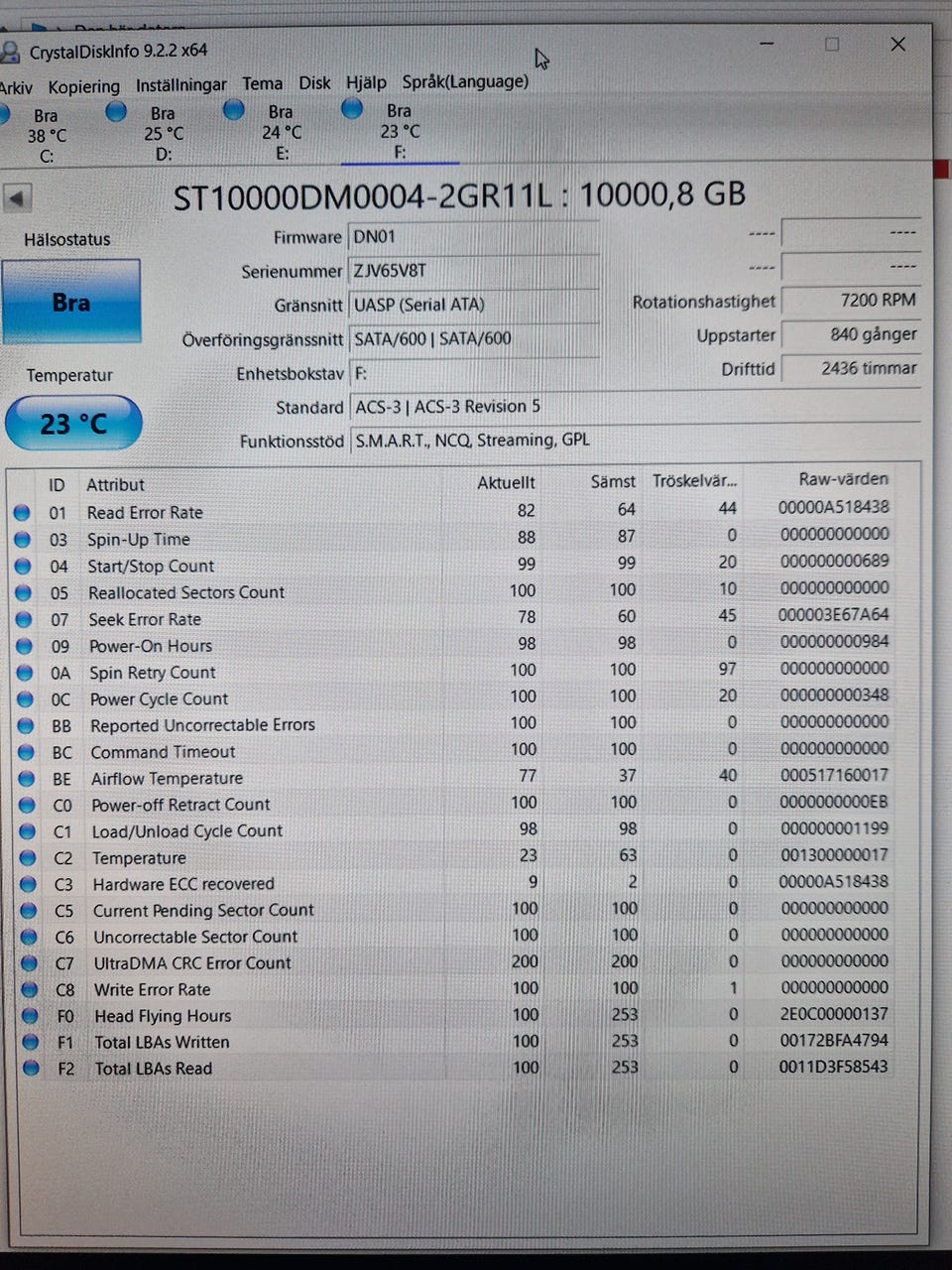Maximize the CrystalDiskInfo window
The height and width of the screenshot is (1270, 952).
pos(832,45)
